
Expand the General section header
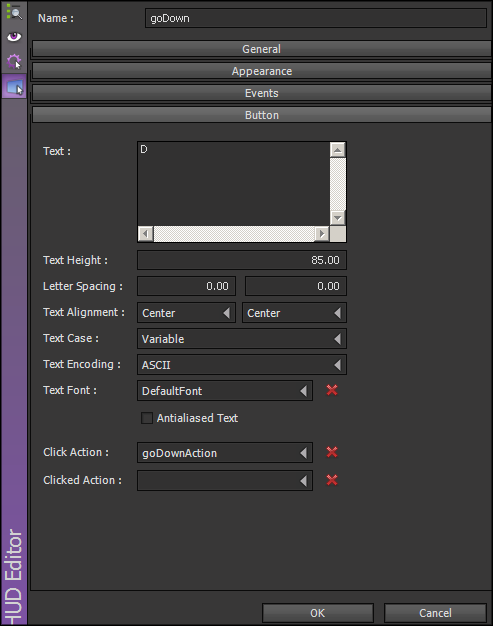click(261, 49)
